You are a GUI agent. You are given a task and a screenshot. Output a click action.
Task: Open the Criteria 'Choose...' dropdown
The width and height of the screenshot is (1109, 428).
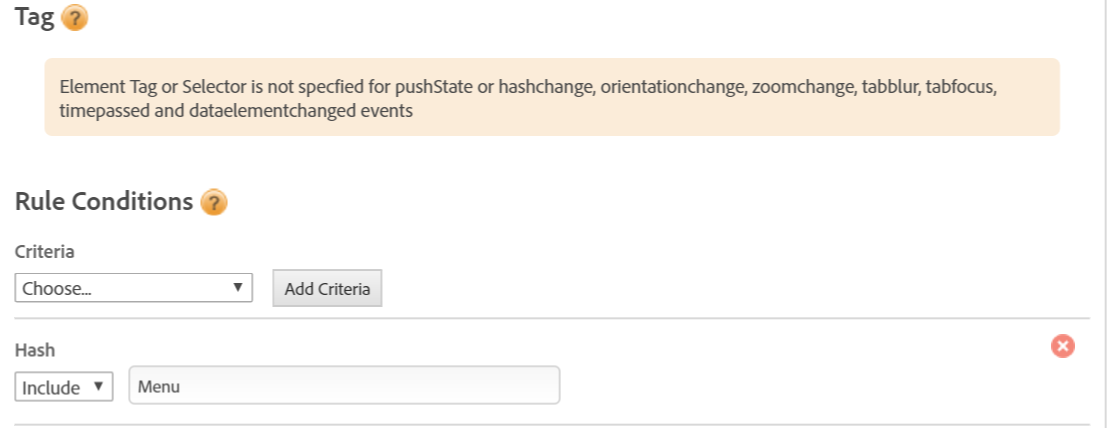point(134,288)
